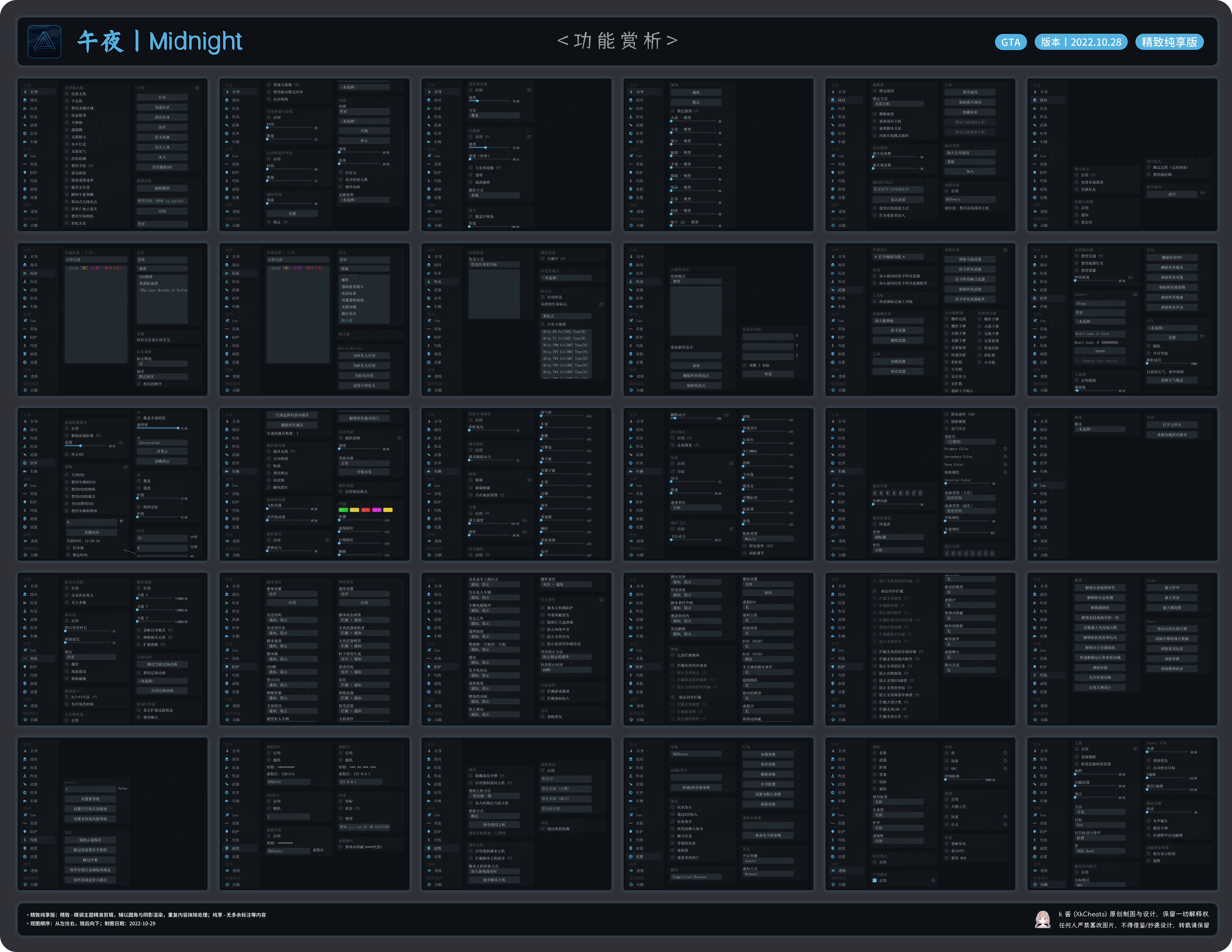Click 设置 gear icon in 速度修改器 panel
The width and height of the screenshot is (1232, 952).
(429, 198)
